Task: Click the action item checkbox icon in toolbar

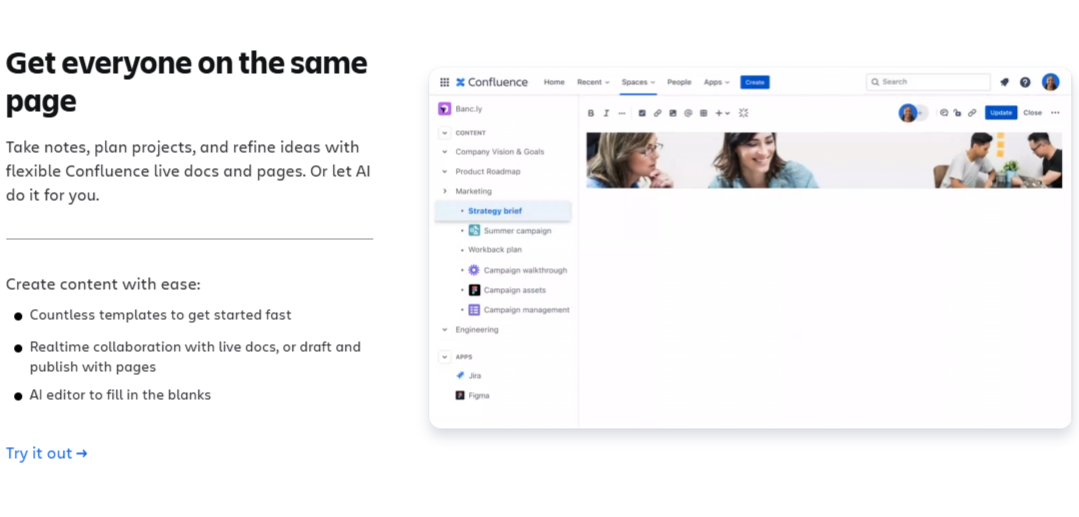Action: click(x=642, y=113)
